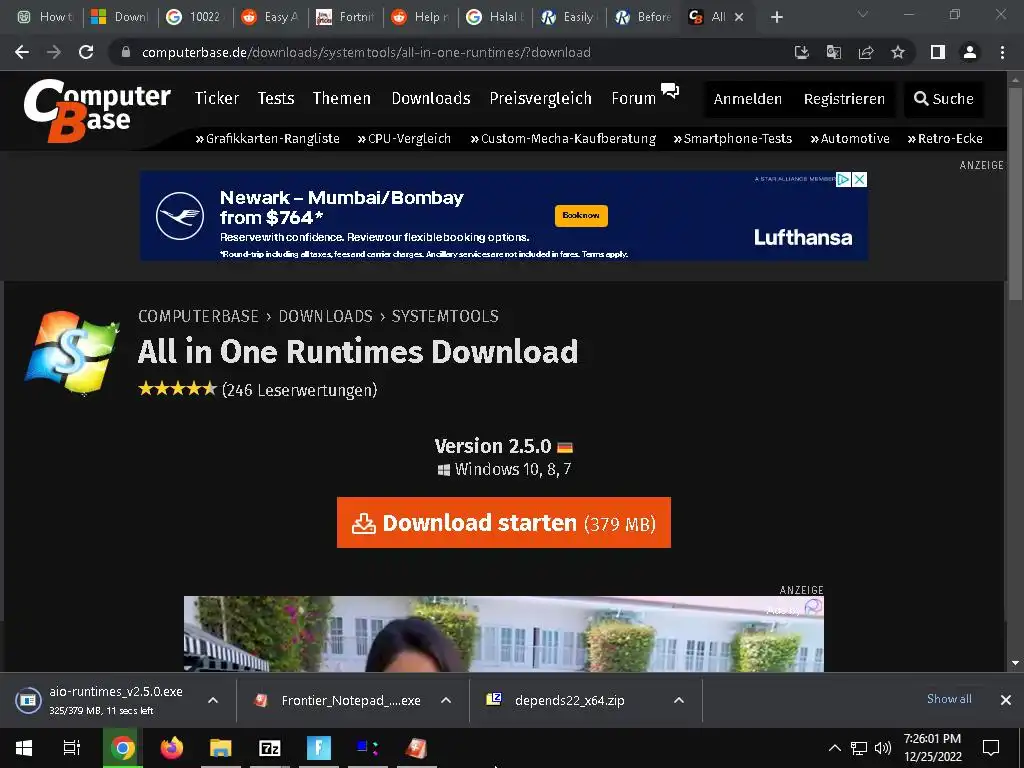Open the Downloads menu item
The image size is (1024, 768).
click(x=431, y=98)
